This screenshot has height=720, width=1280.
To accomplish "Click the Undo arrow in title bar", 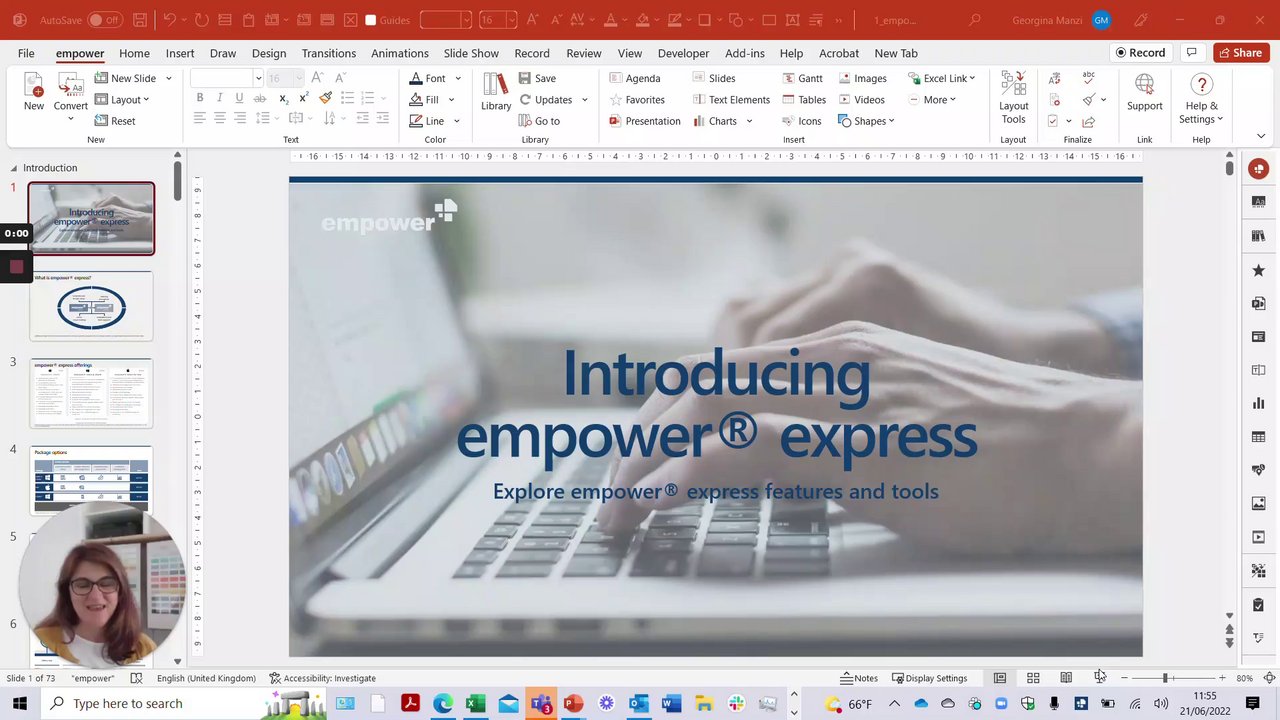I will coord(169,20).
